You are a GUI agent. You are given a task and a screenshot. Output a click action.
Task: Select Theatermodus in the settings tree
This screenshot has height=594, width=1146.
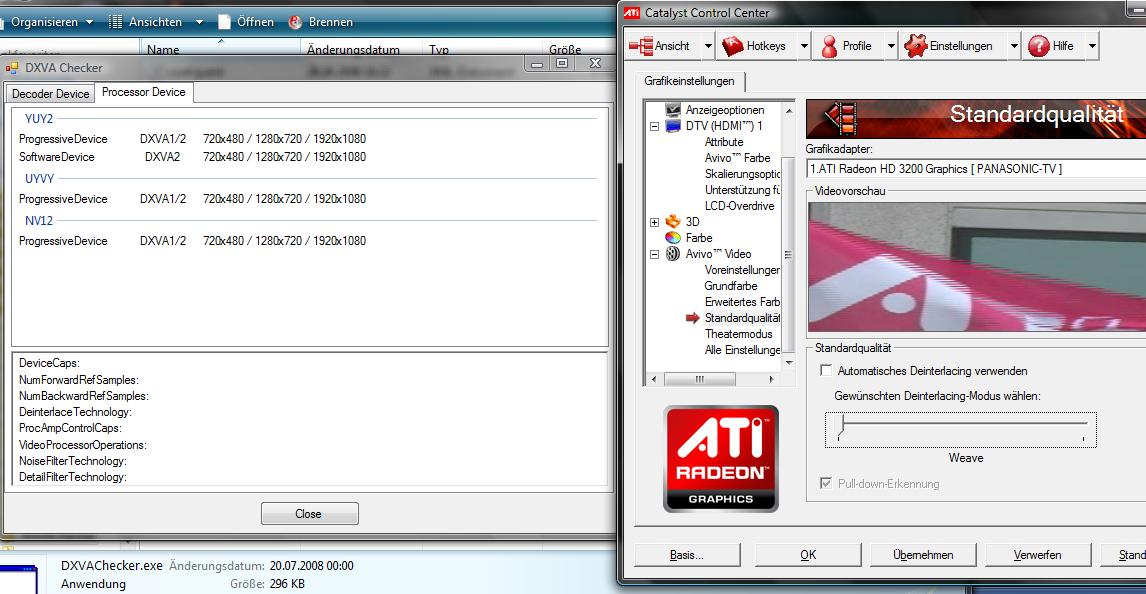738,334
